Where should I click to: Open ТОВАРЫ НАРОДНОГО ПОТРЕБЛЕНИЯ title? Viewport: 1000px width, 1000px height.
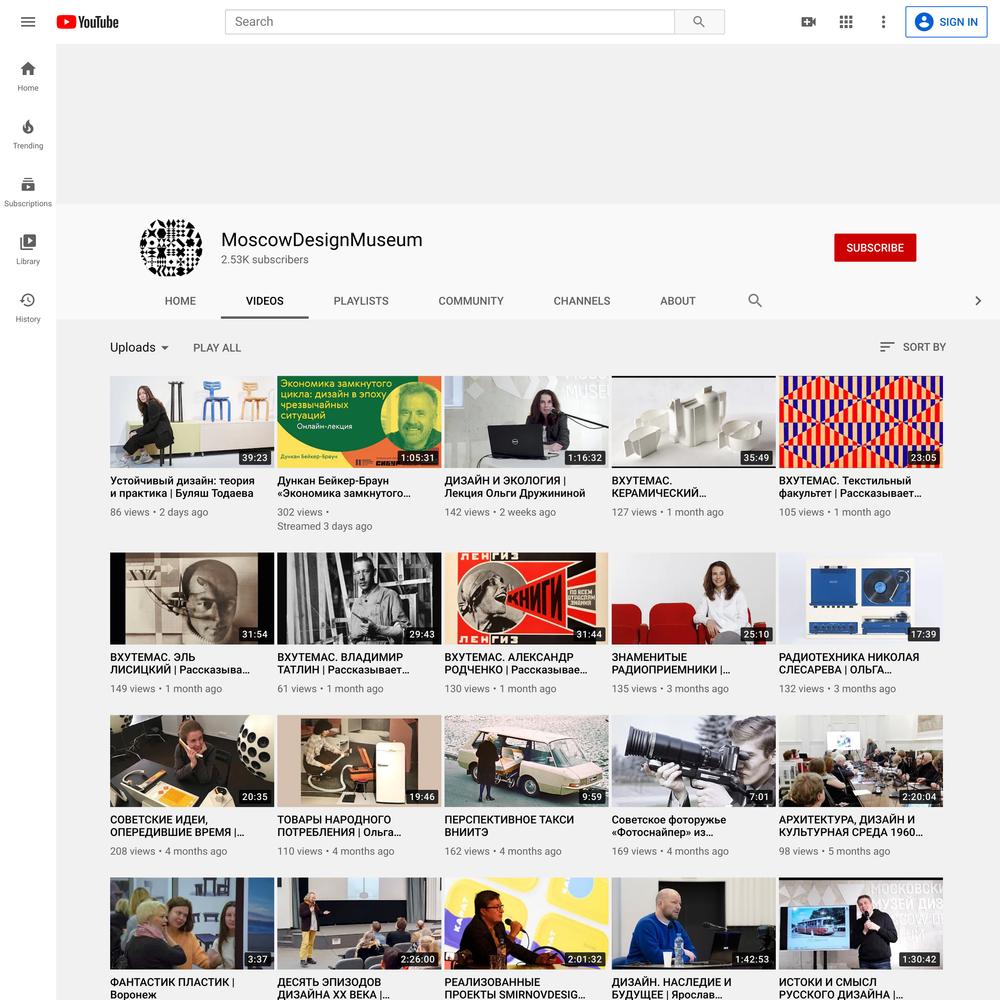click(339, 826)
